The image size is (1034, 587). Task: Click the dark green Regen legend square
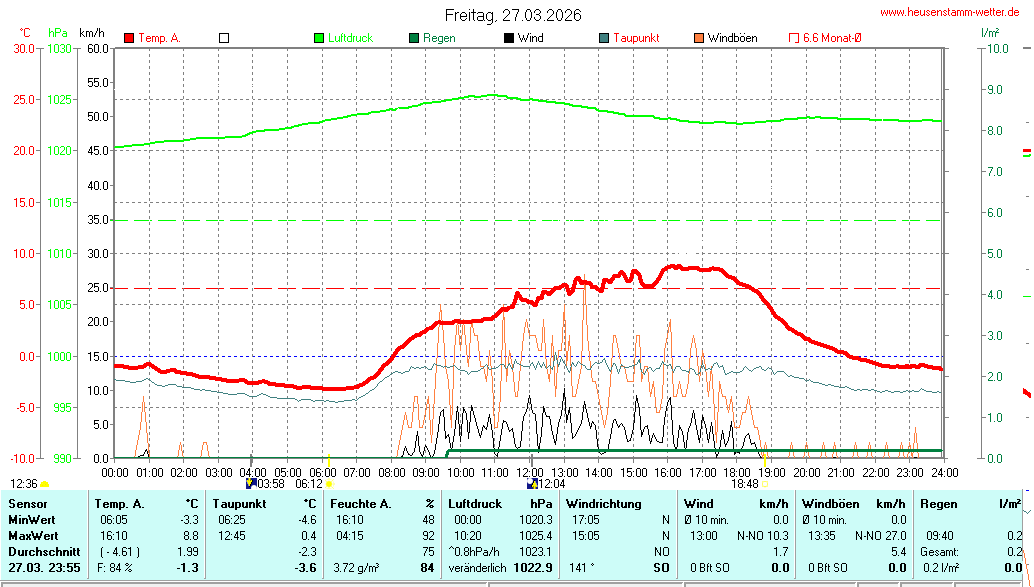click(x=414, y=38)
